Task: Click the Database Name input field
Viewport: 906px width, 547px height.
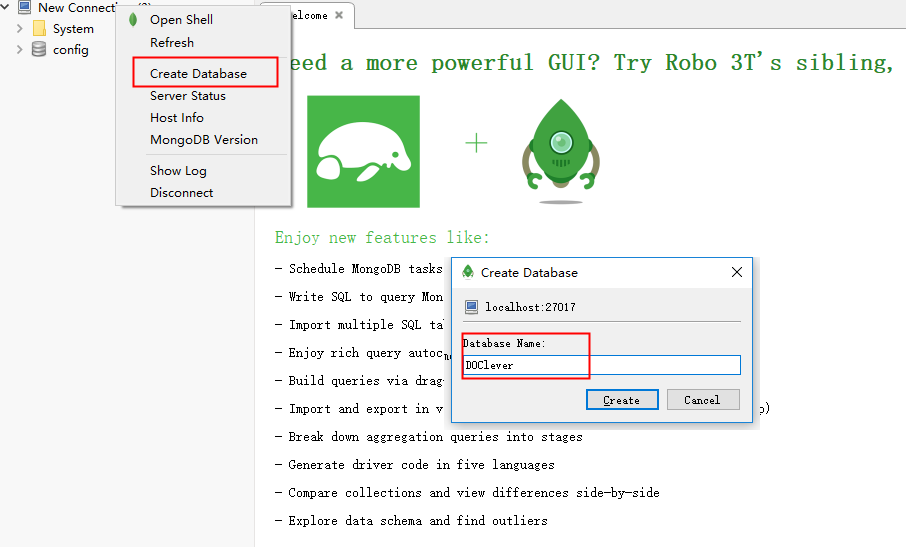Action: [x=601, y=365]
